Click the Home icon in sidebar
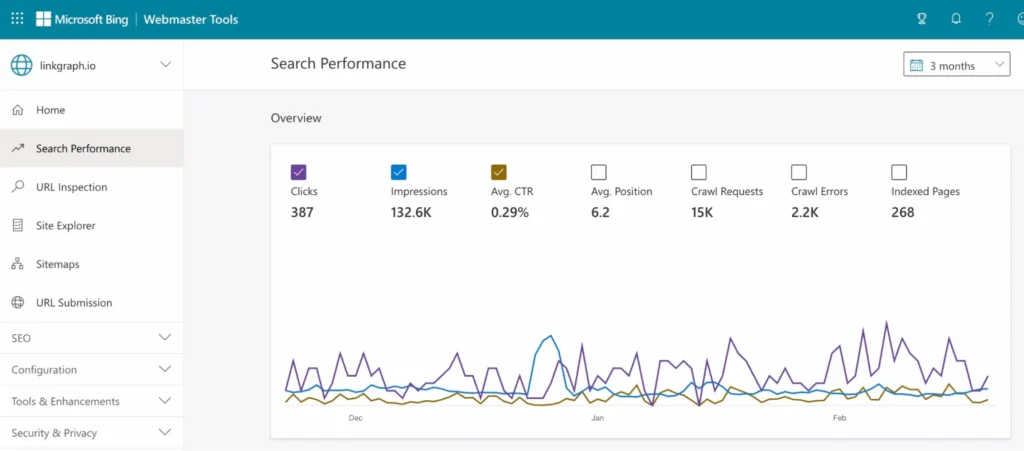 click(17, 110)
